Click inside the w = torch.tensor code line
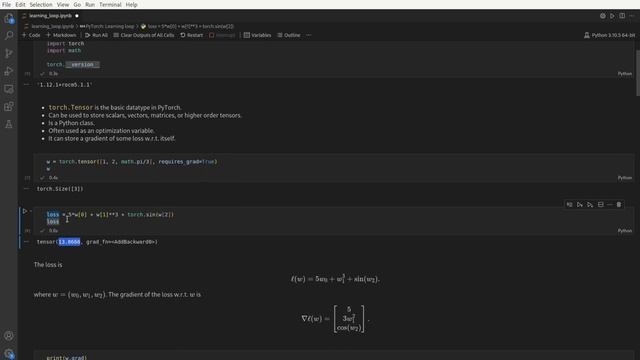 (x=132, y=162)
